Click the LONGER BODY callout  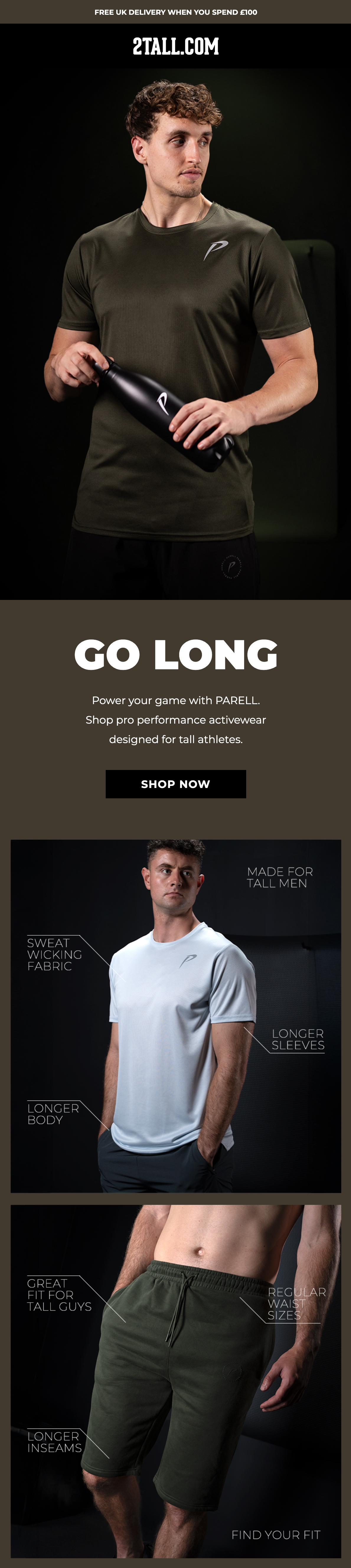click(53, 1114)
